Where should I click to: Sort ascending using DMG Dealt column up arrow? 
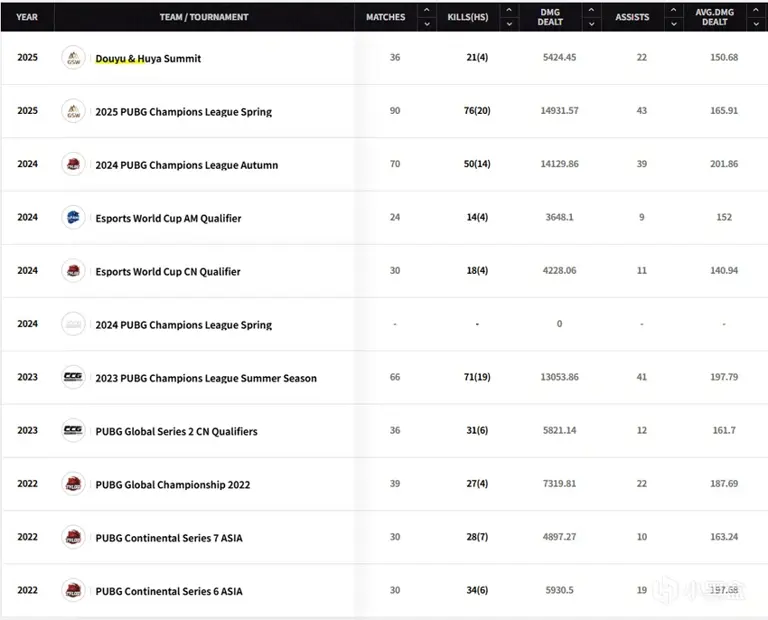pos(592,10)
